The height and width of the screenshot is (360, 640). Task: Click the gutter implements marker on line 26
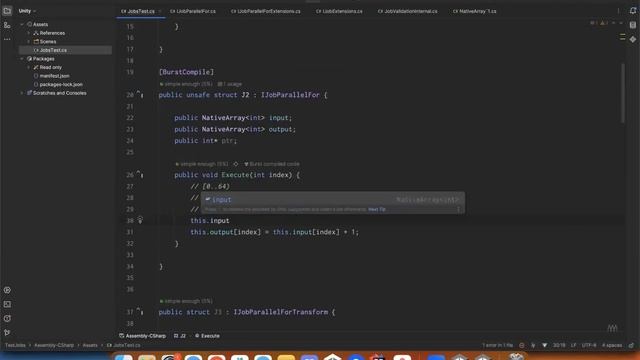tap(140, 174)
